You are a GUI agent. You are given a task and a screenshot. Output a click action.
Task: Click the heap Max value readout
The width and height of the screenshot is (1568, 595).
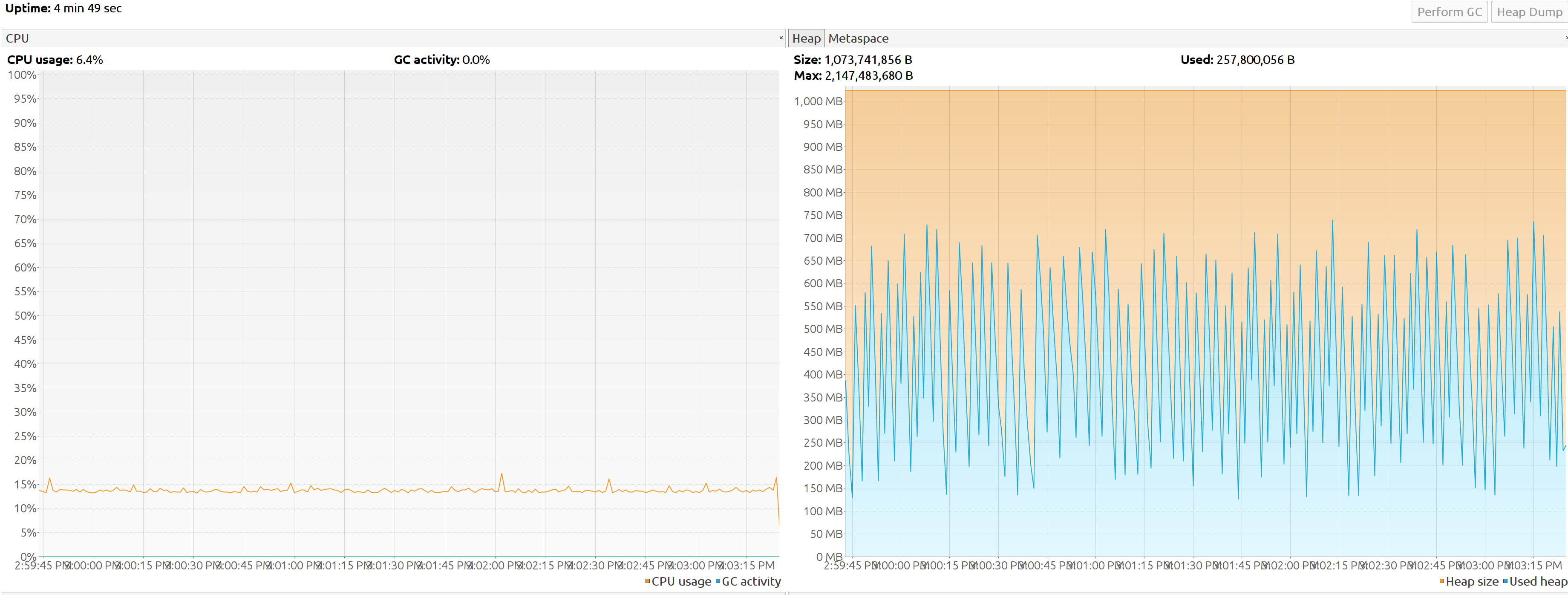click(x=868, y=75)
